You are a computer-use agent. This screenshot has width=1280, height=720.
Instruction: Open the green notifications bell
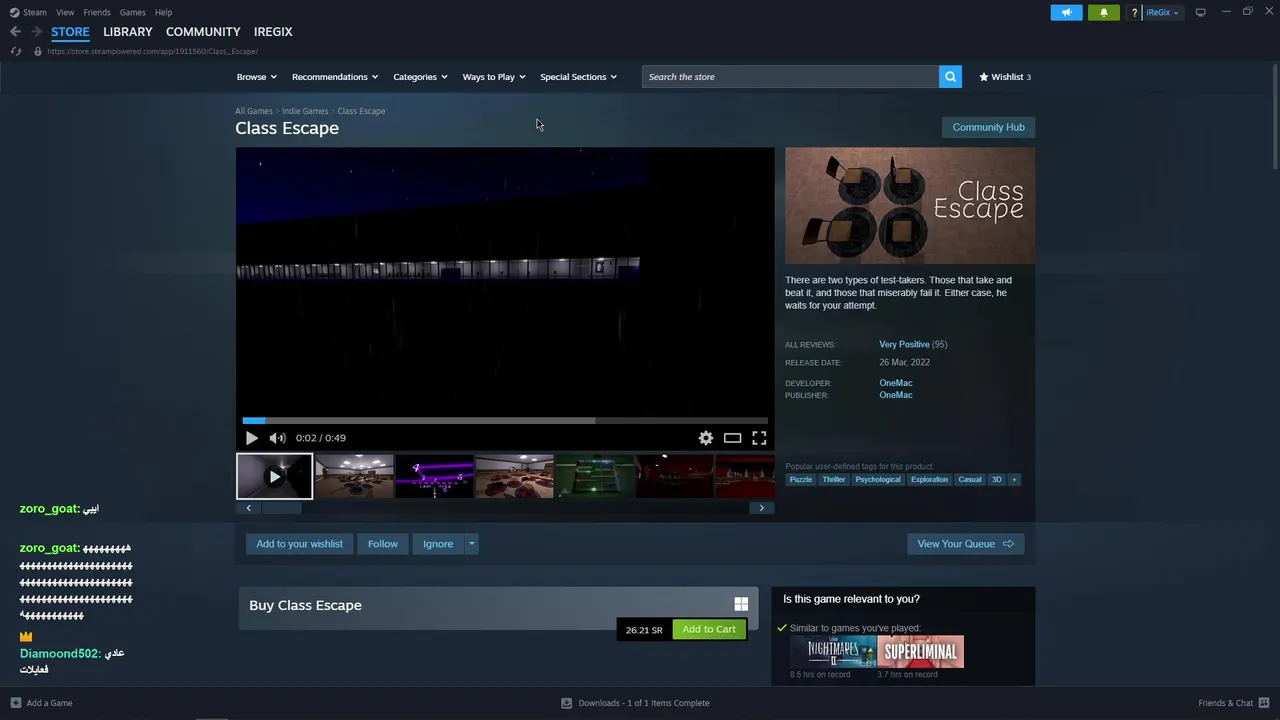[1104, 12]
